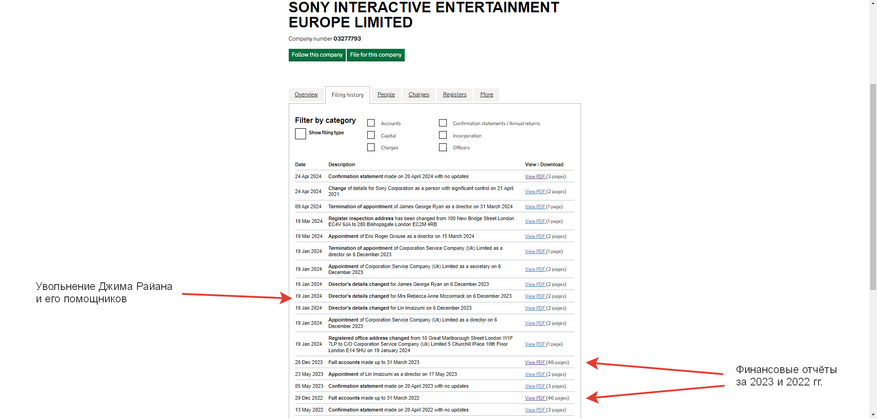Screen dimensions: 877x419
Task: Click the Description column header
Action: click(x=342, y=164)
